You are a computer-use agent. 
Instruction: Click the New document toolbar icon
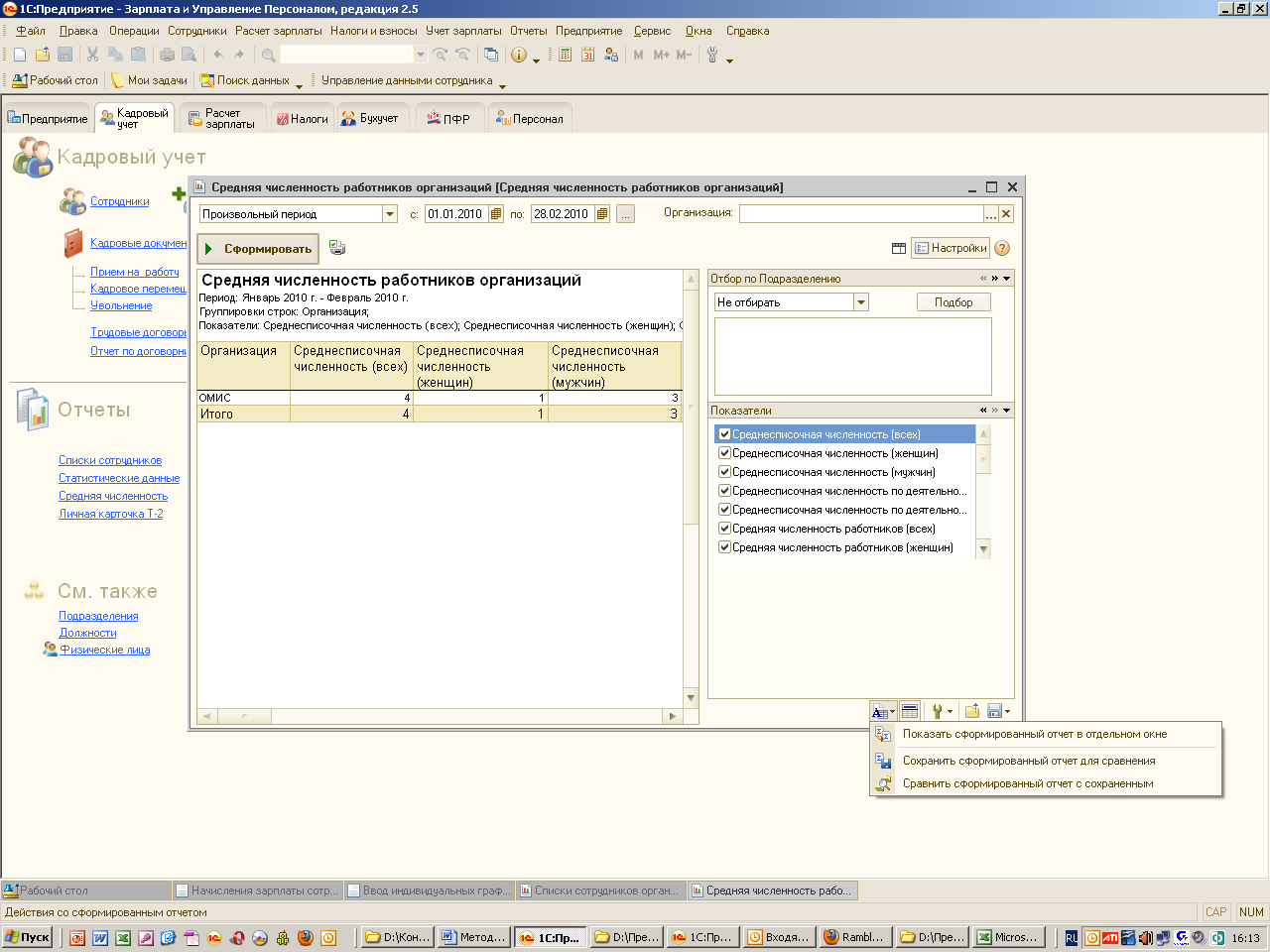(x=20, y=55)
